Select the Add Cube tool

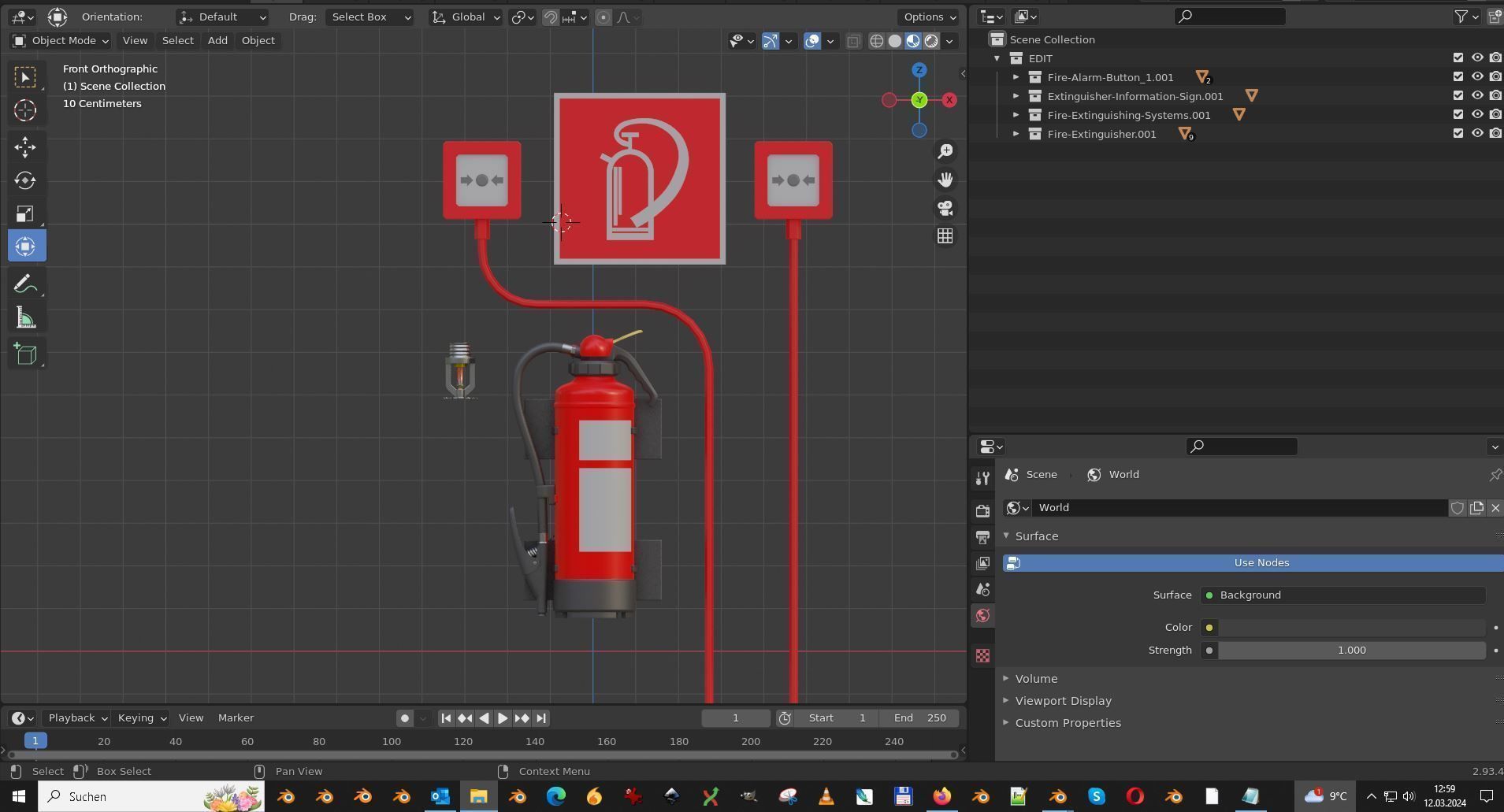pos(25,354)
